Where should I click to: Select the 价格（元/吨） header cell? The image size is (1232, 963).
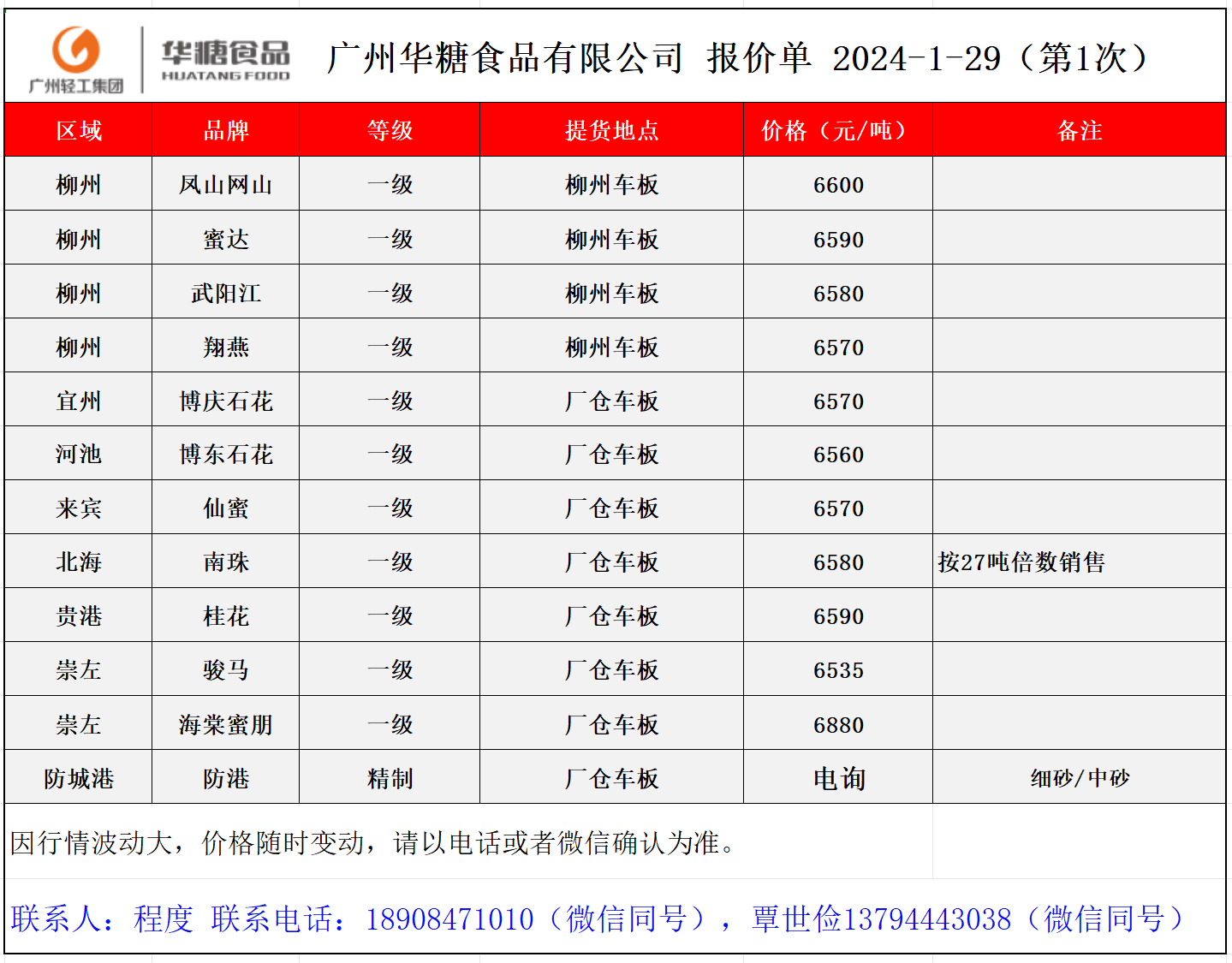pos(837,130)
